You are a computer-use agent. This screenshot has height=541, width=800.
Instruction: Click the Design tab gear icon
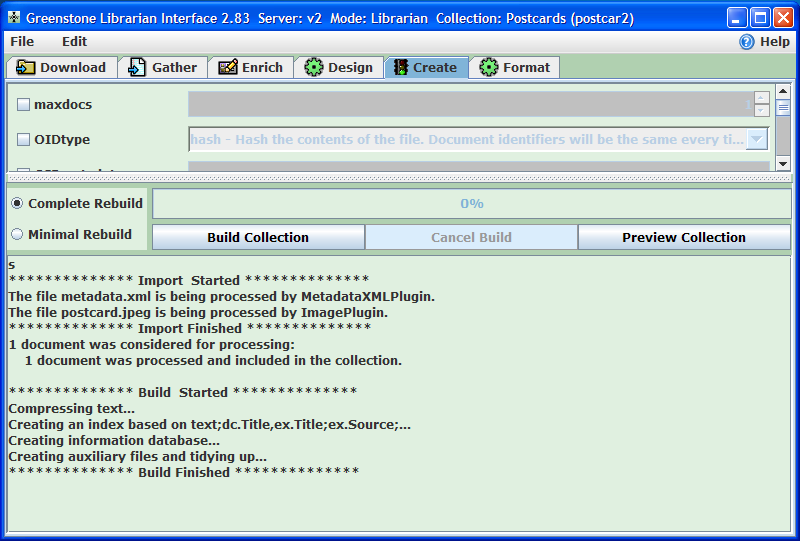pos(314,68)
